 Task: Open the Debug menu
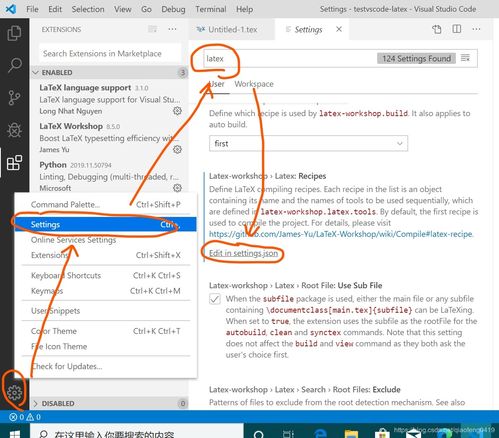pos(173,9)
